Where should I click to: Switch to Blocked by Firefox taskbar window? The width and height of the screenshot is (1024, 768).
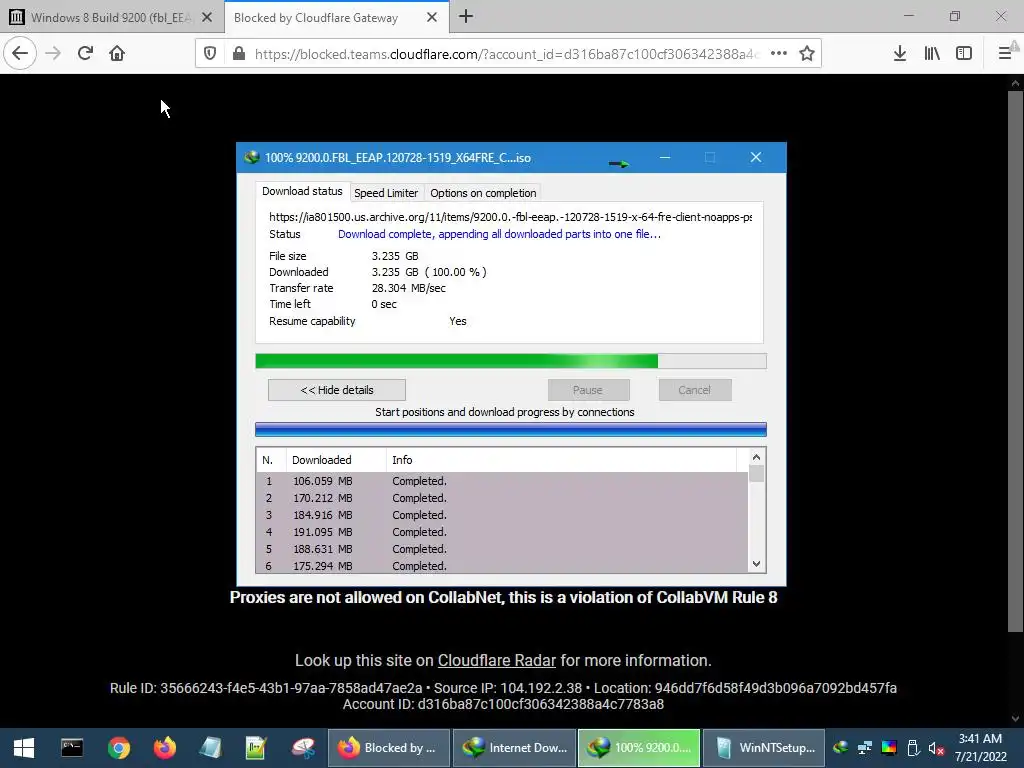click(x=389, y=748)
